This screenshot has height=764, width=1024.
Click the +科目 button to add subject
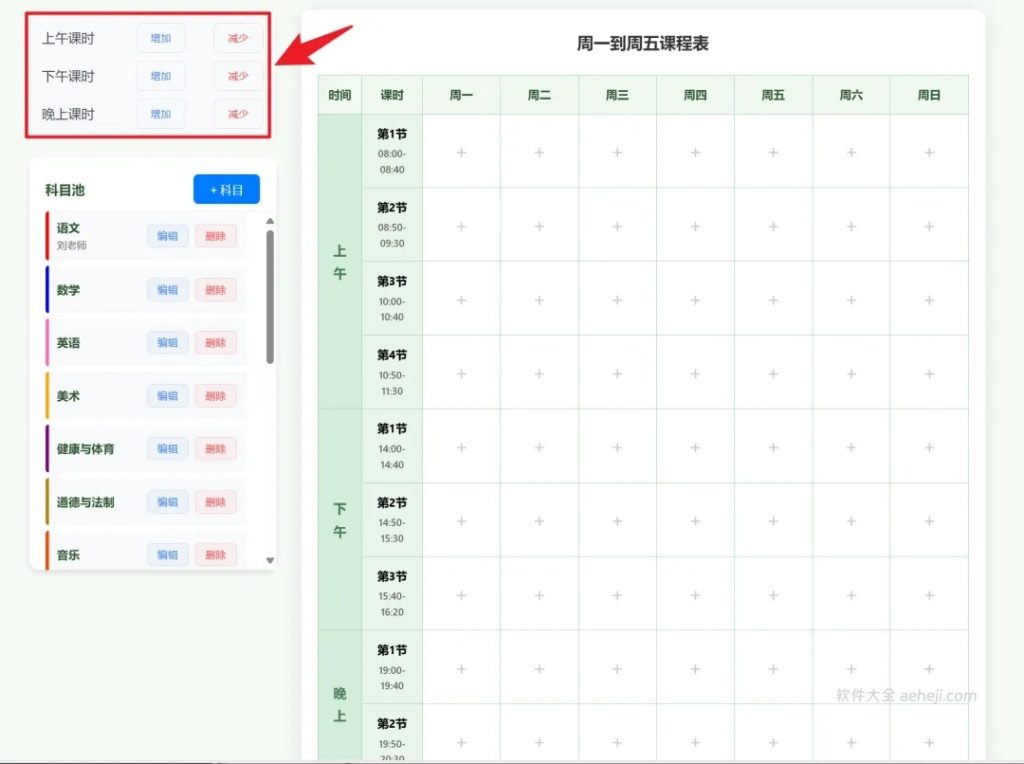point(226,189)
